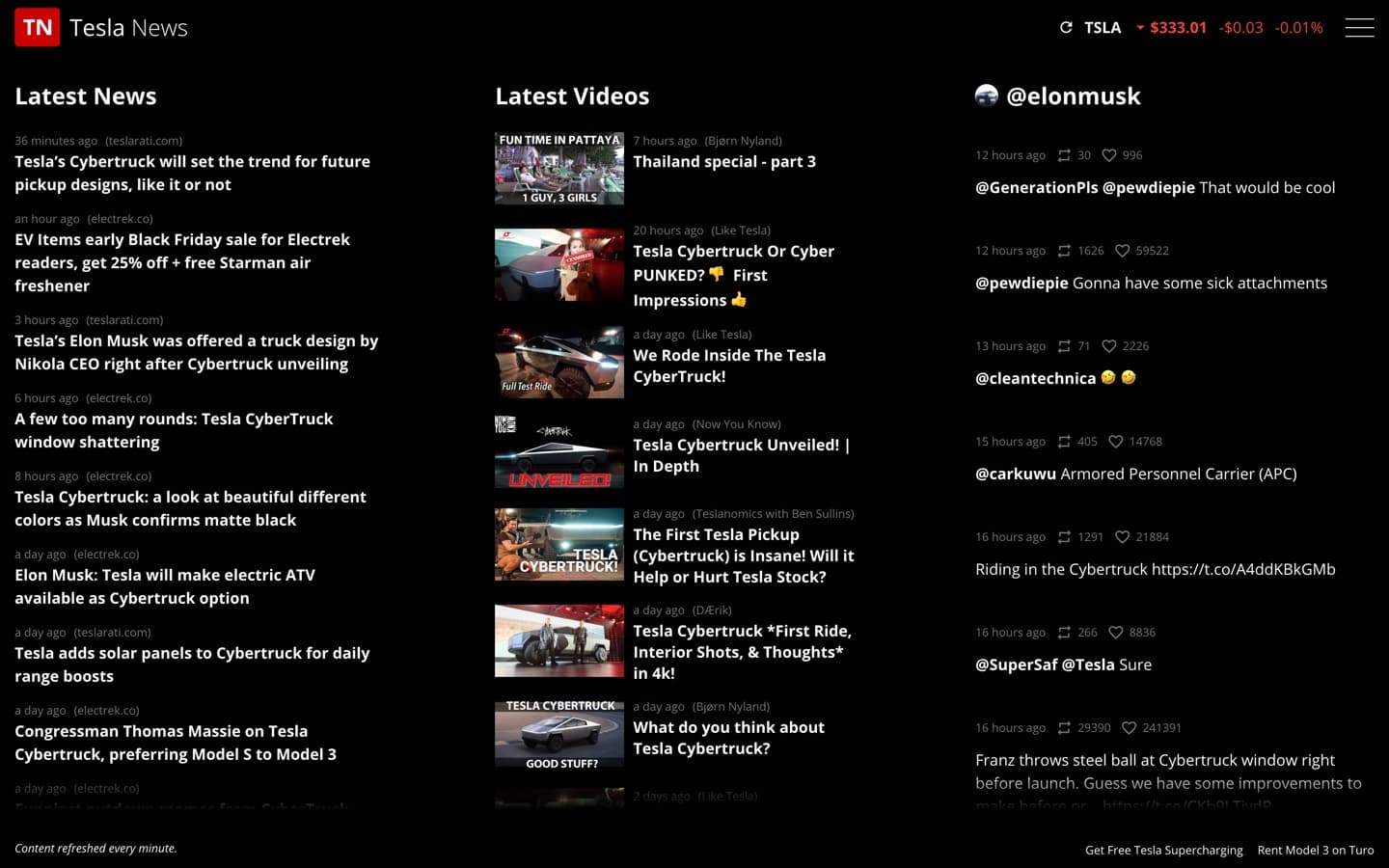The width and height of the screenshot is (1389, 868).
Task: Click Get Free Tesla Supercharging link
Action: [x=1164, y=850]
